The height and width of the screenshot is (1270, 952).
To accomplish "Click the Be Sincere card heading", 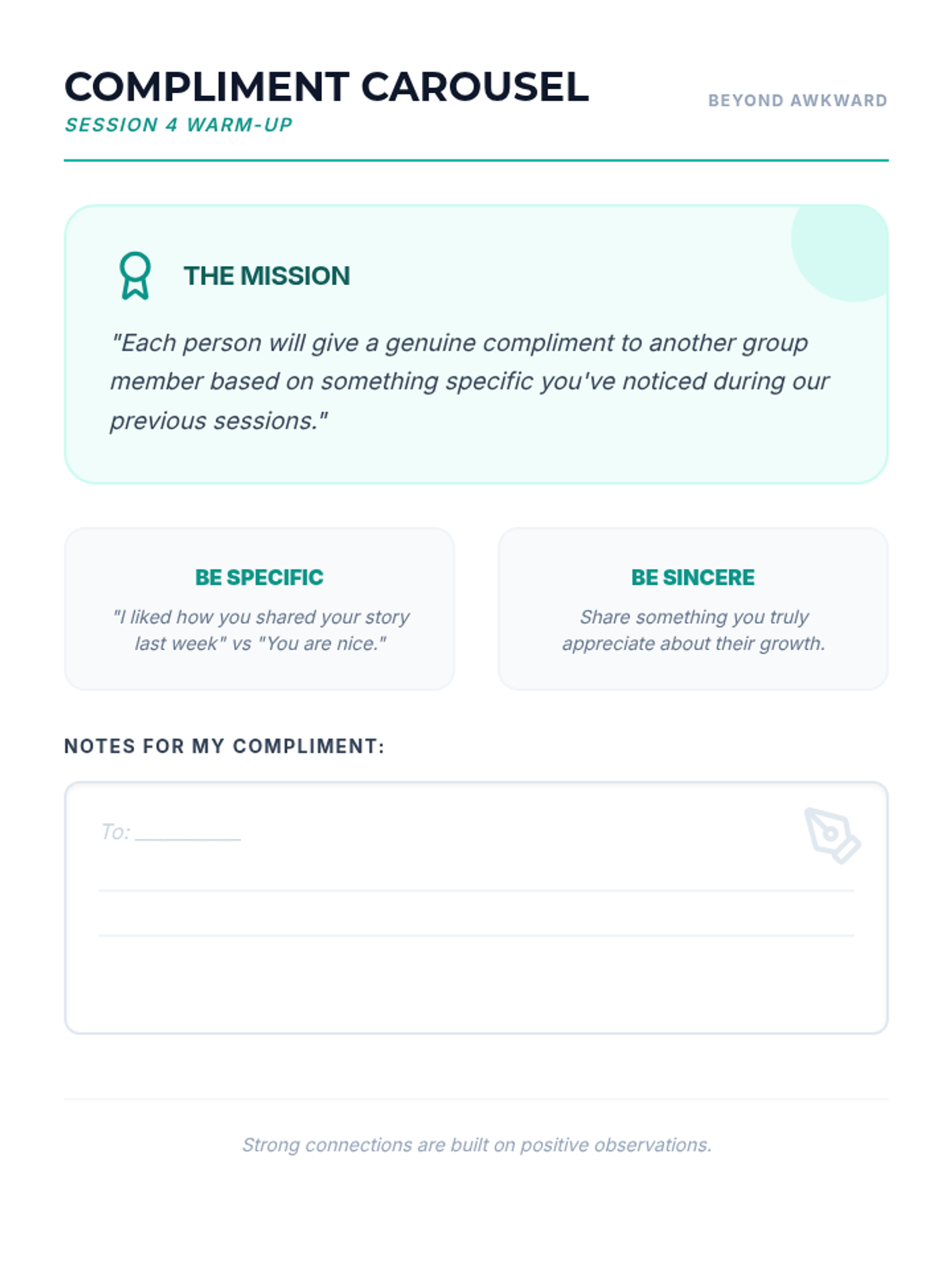I will [693, 577].
